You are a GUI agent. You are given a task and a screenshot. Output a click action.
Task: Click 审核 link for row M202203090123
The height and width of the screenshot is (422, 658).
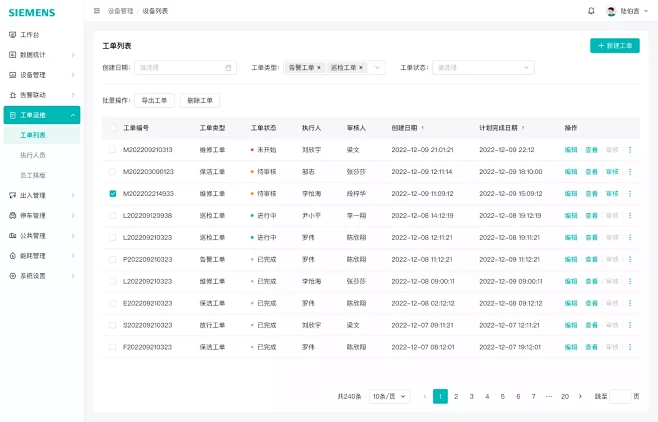612,172
